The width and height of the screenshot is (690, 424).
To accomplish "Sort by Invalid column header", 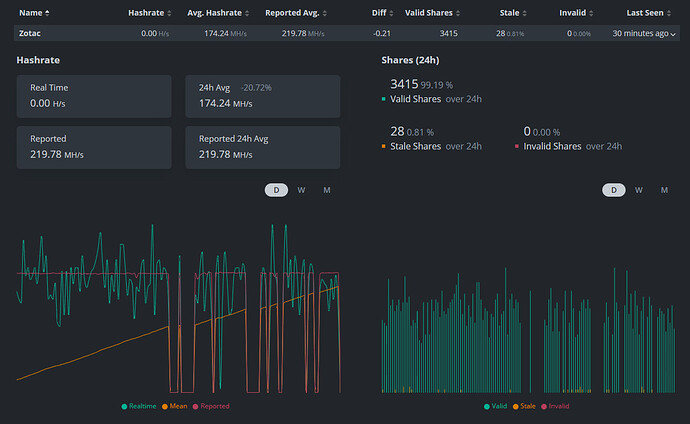I will click(x=576, y=13).
